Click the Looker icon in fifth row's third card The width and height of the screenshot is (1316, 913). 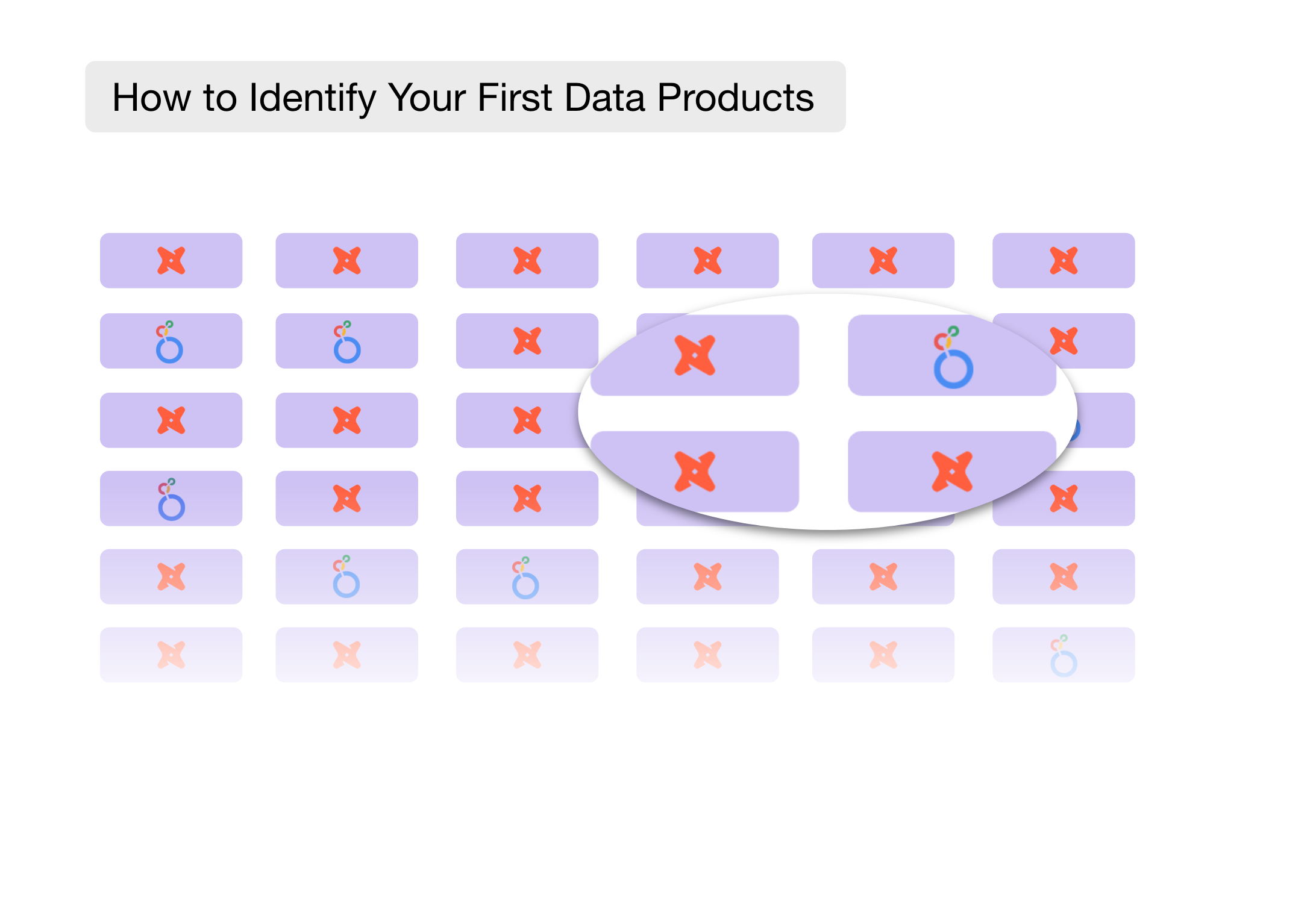(525, 578)
